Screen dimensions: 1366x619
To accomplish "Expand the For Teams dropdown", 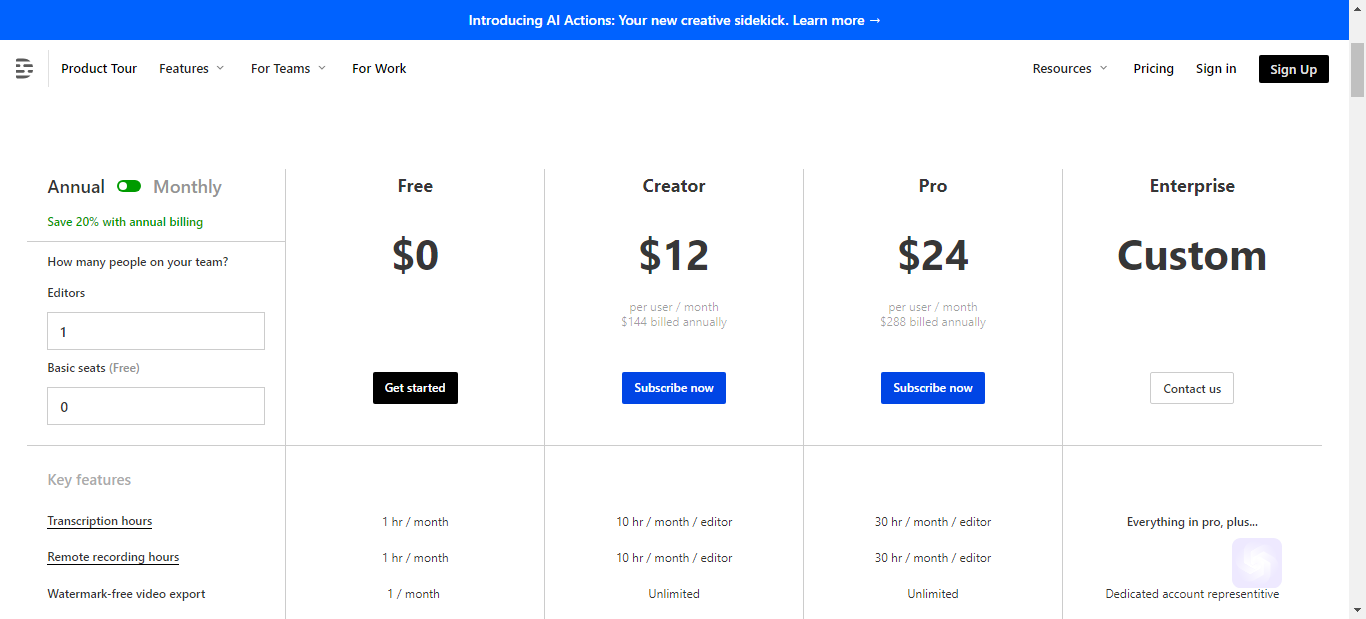I will (x=289, y=68).
